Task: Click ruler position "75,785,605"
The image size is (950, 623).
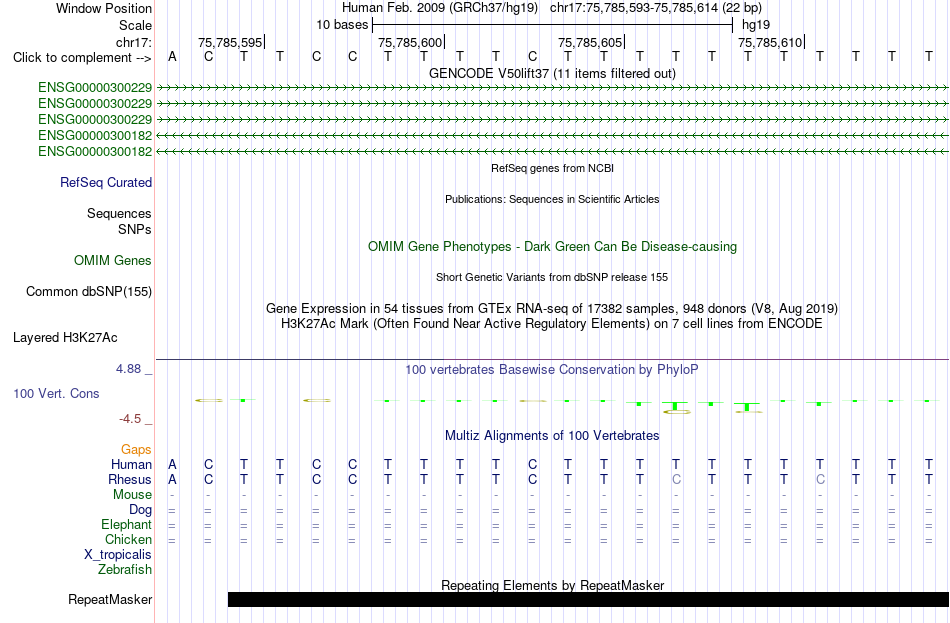Action: tap(590, 42)
